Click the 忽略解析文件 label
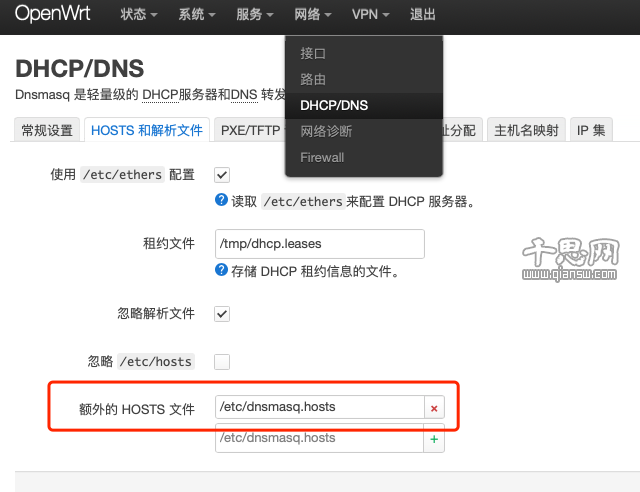The height and width of the screenshot is (492, 640). coord(156,313)
